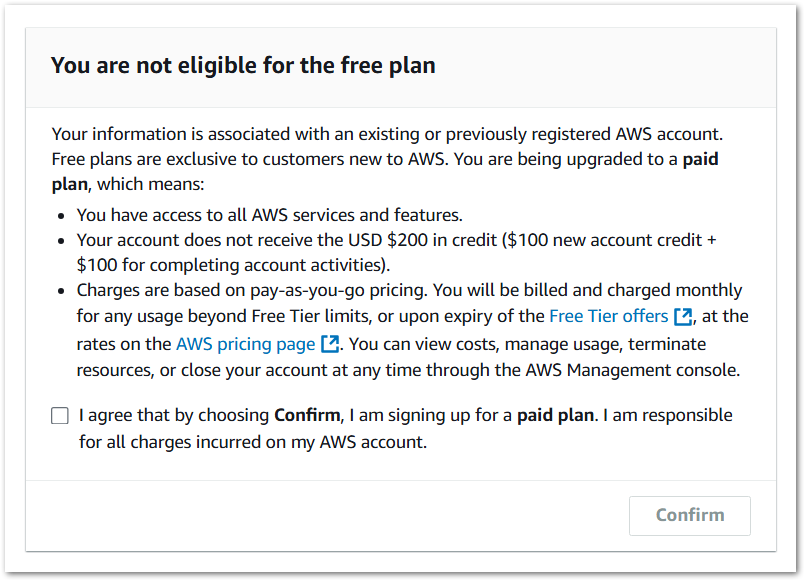Image resolution: width=805 pixels, height=581 pixels.
Task: Click the 'AWS Management console' text
Action: click(x=632, y=370)
